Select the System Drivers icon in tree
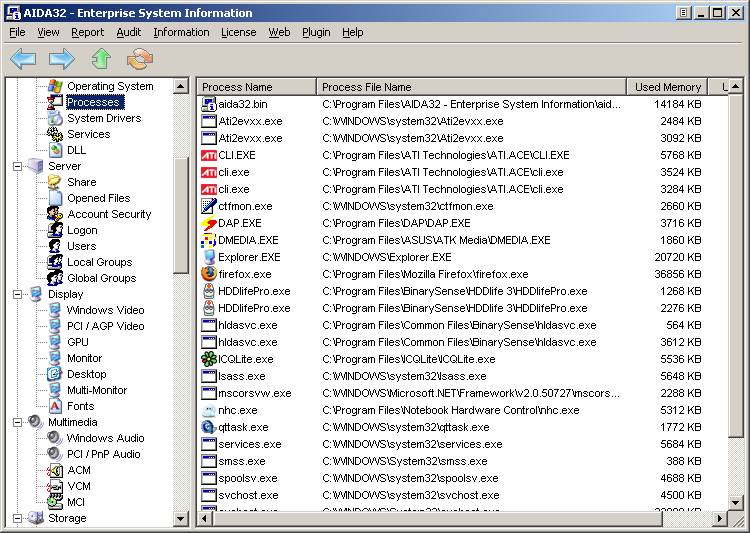Screen dimensions: 750x533 (55, 118)
